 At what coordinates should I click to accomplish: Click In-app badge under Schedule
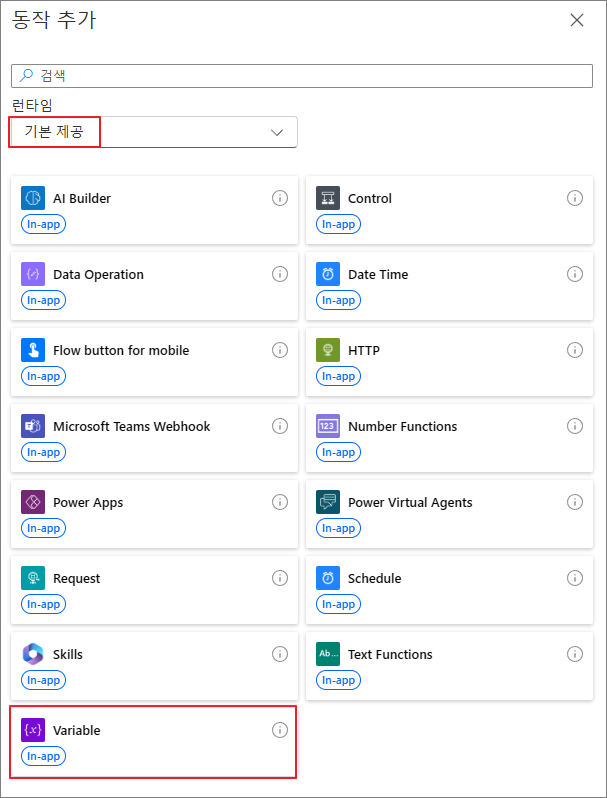tap(338, 604)
